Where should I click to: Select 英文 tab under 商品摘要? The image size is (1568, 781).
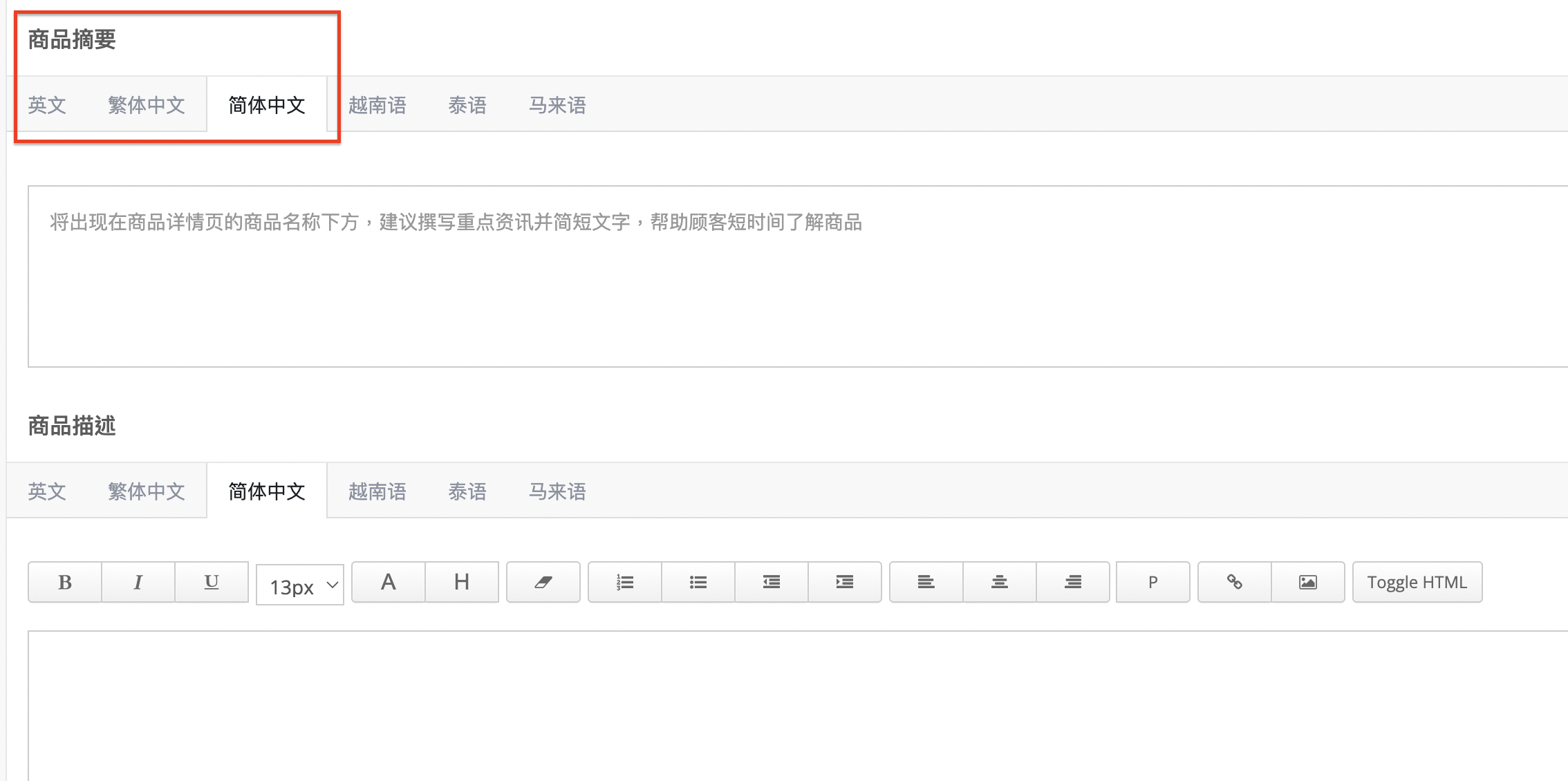coord(47,105)
